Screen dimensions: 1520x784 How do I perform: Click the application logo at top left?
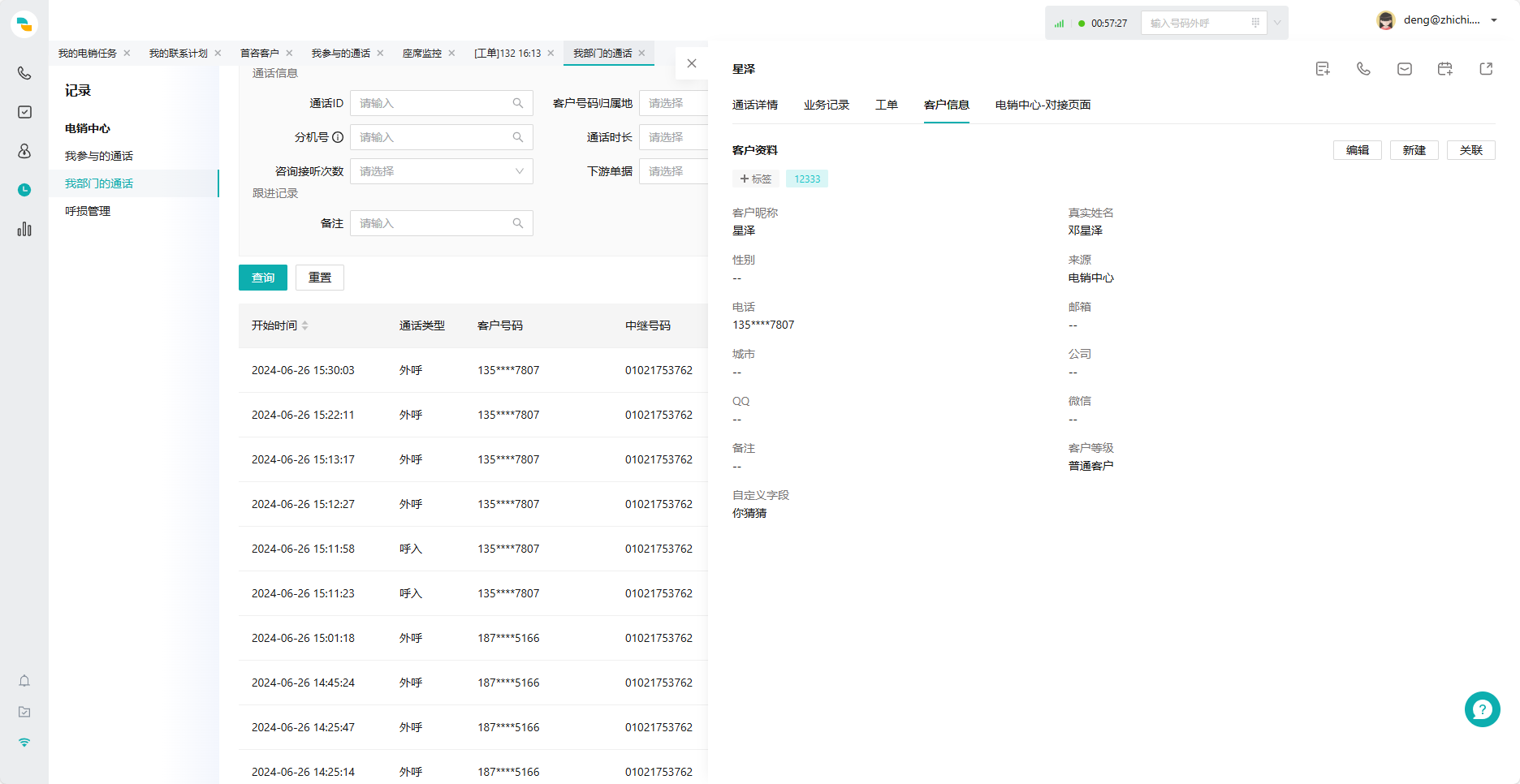pyautogui.click(x=24, y=24)
